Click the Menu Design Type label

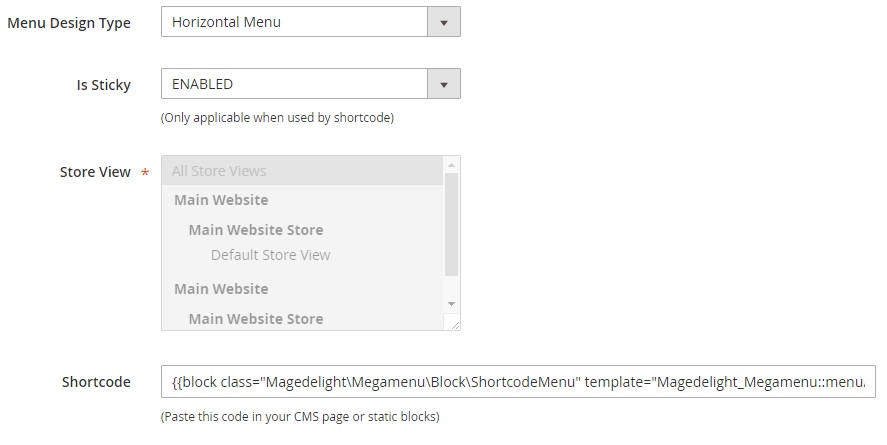point(69,23)
